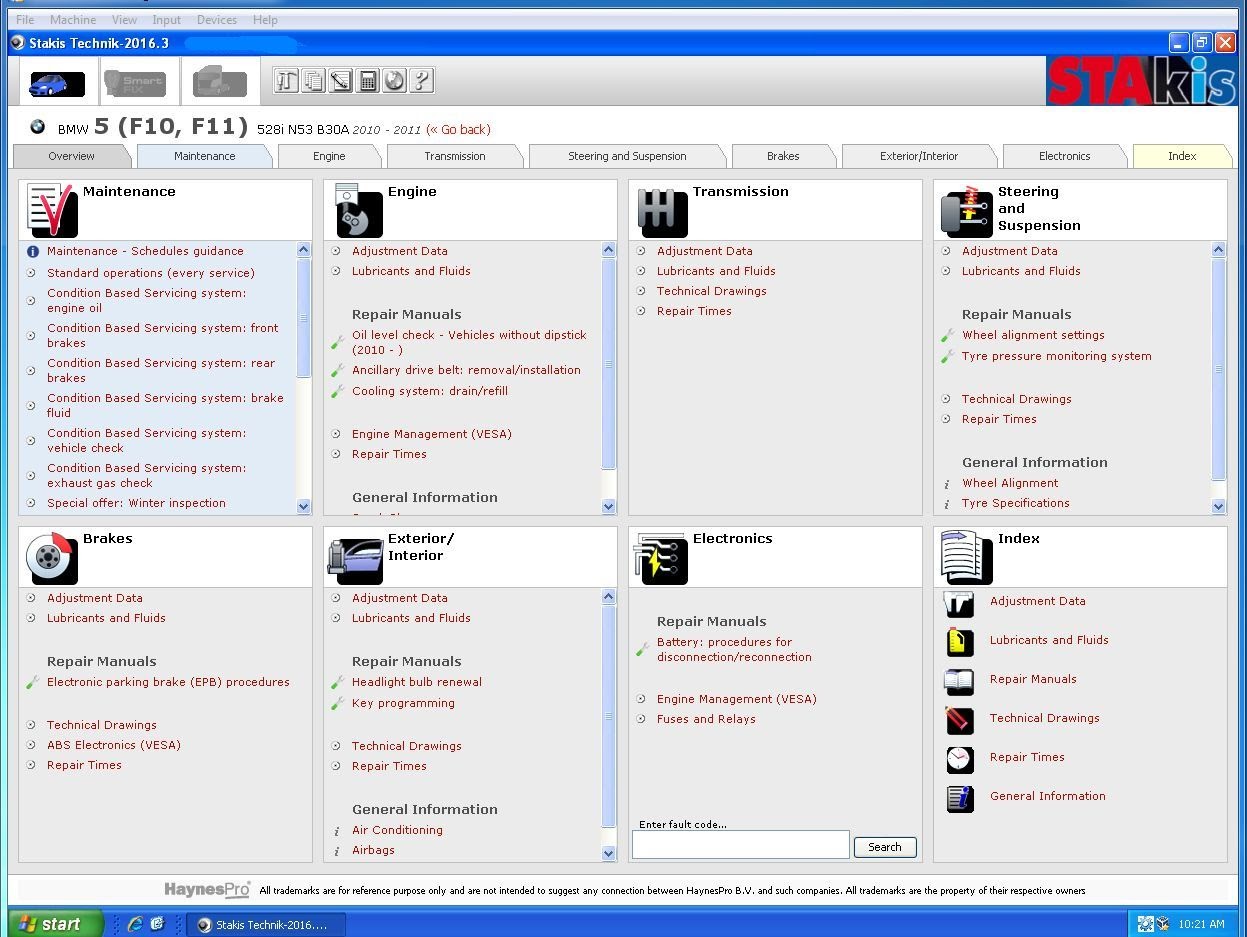
Task: Click Maintenance panel scroll down arrow
Action: pyautogui.click(x=304, y=507)
